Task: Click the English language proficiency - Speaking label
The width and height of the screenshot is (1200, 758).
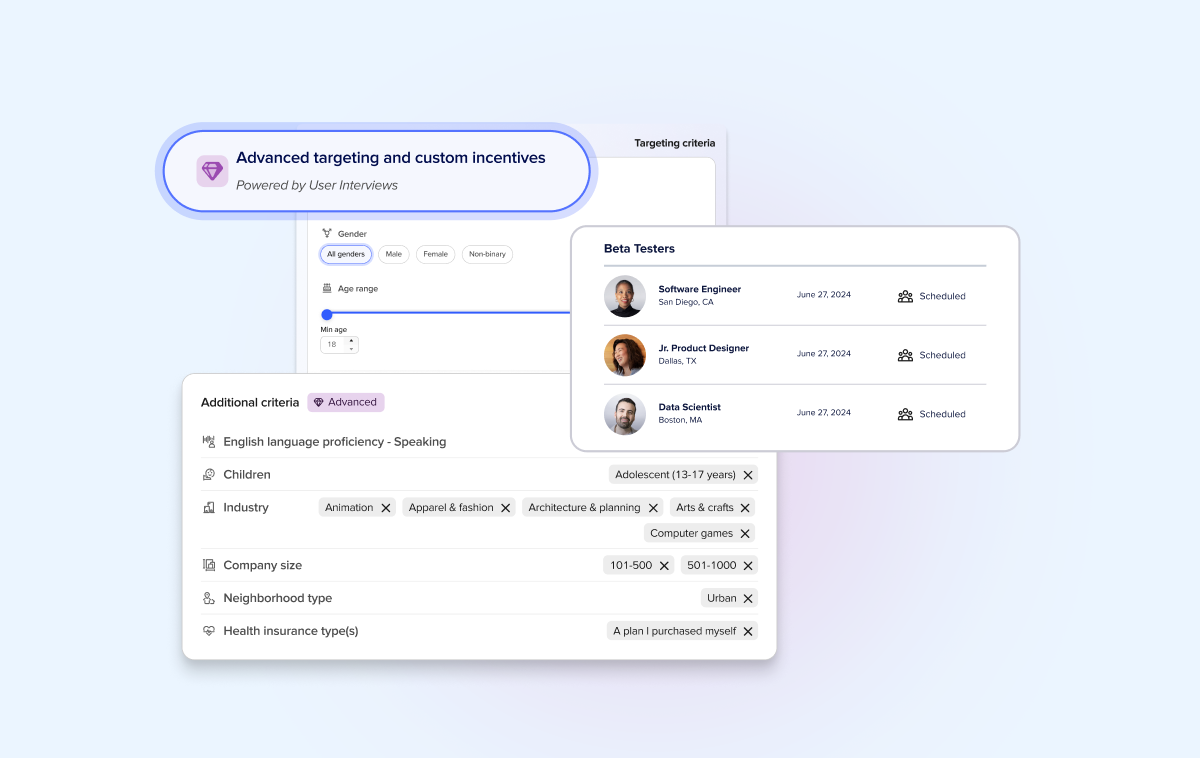Action: click(335, 441)
